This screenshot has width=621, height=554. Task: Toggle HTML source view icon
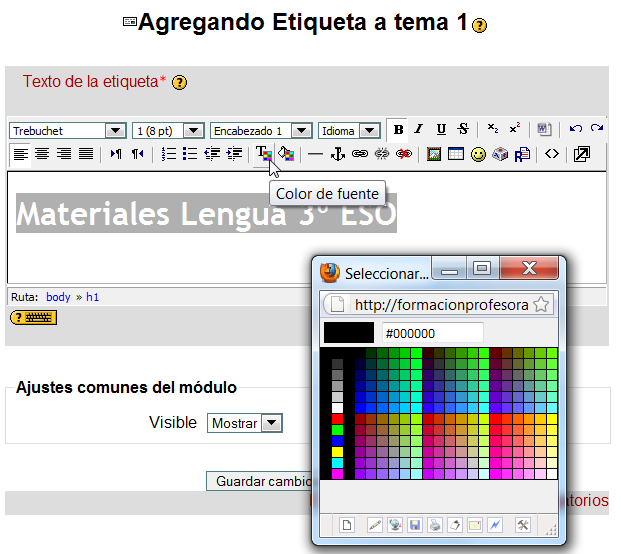(551, 154)
